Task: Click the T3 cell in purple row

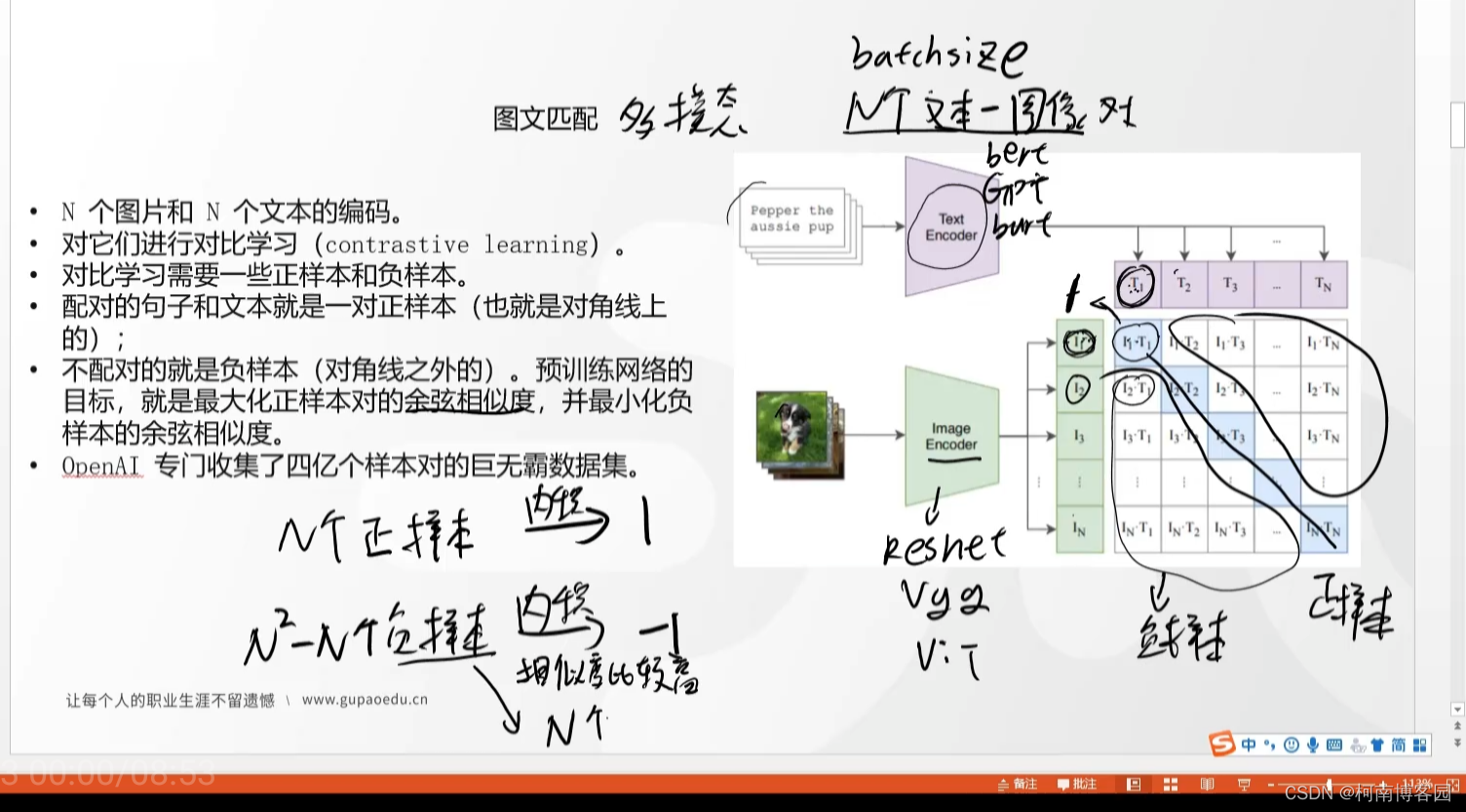Action: click(x=1230, y=285)
